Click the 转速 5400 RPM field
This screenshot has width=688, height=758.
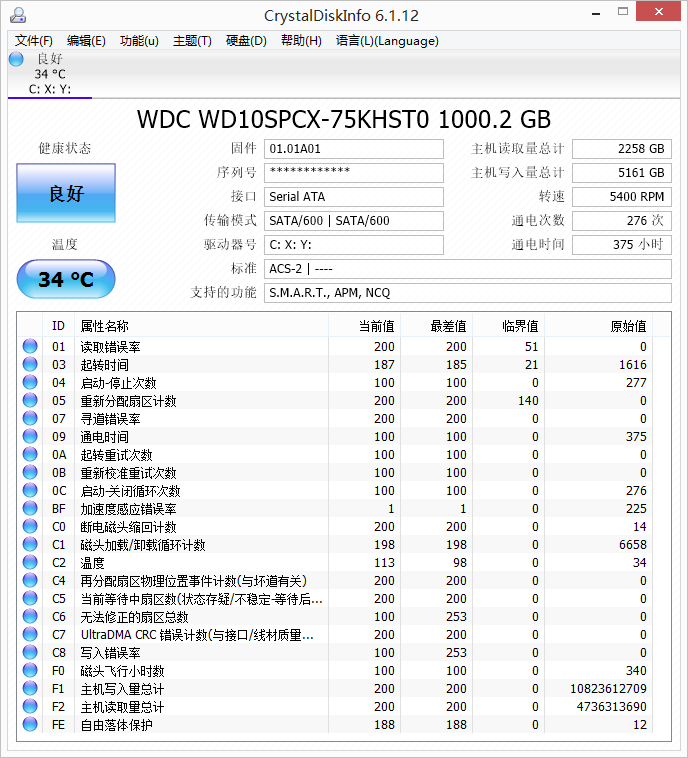coord(622,196)
